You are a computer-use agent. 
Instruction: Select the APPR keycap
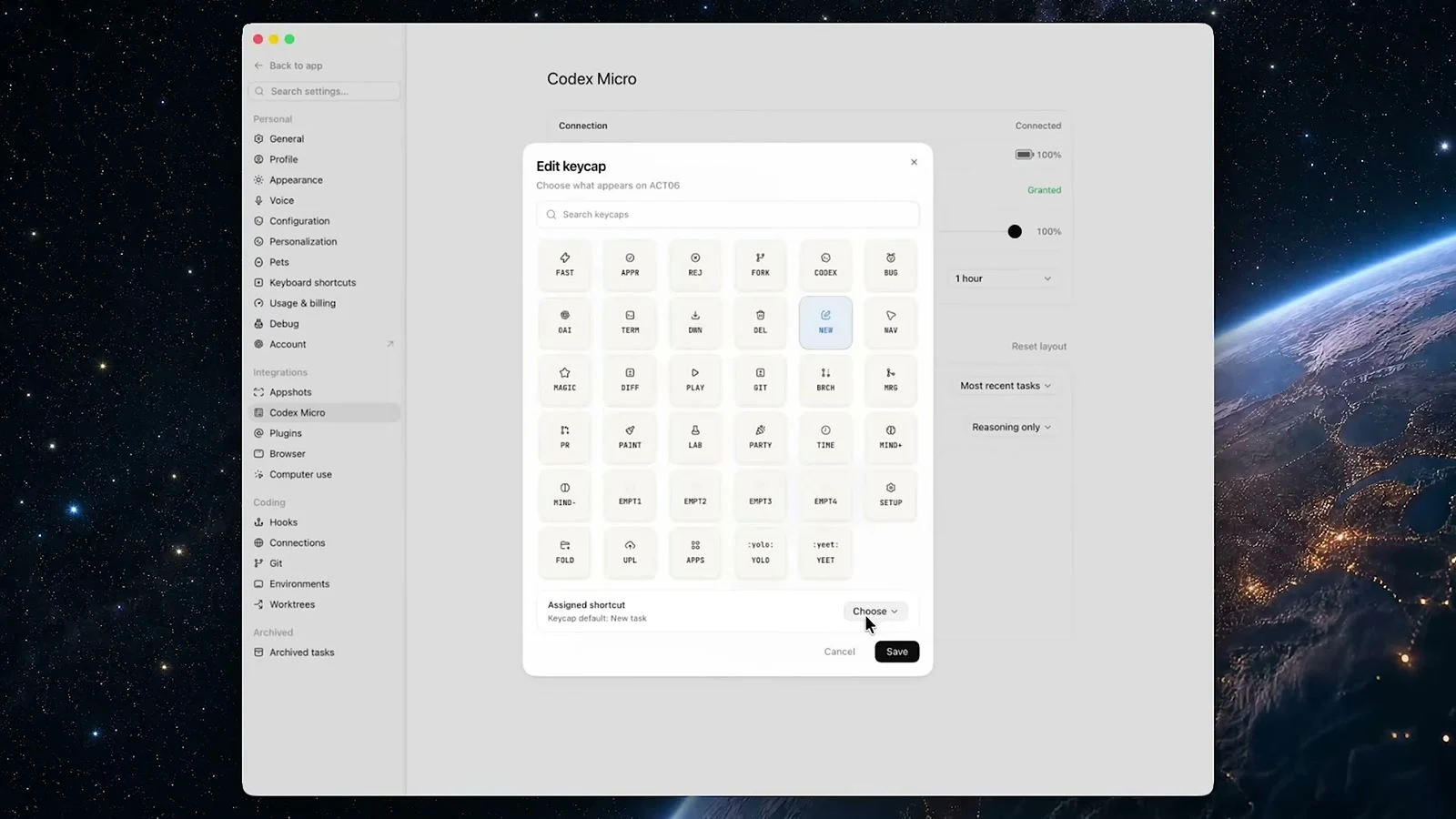[630, 265]
